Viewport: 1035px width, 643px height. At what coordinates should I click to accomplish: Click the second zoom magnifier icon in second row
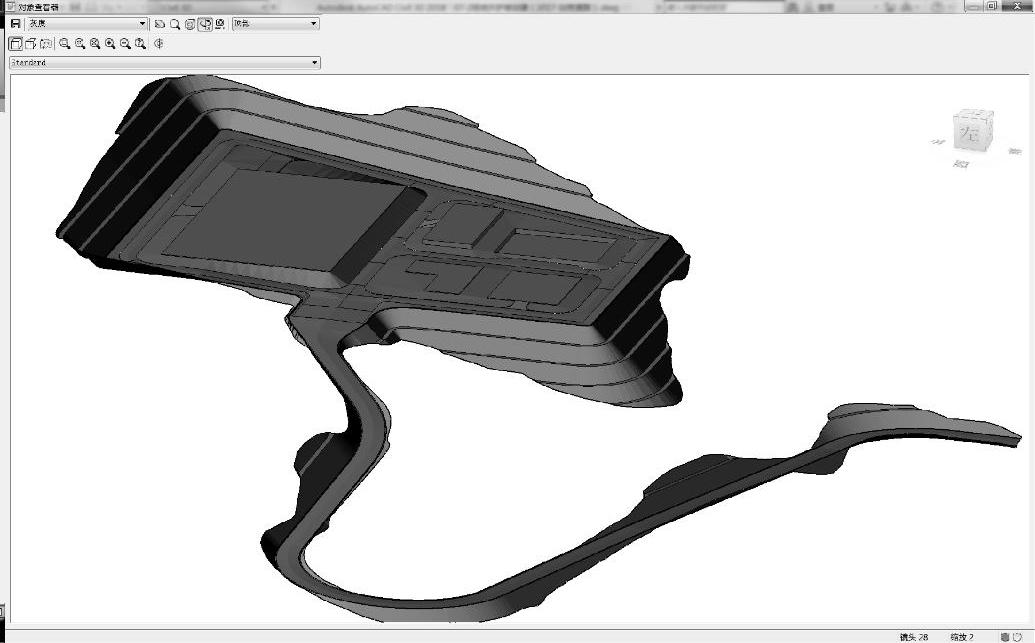(x=80, y=44)
